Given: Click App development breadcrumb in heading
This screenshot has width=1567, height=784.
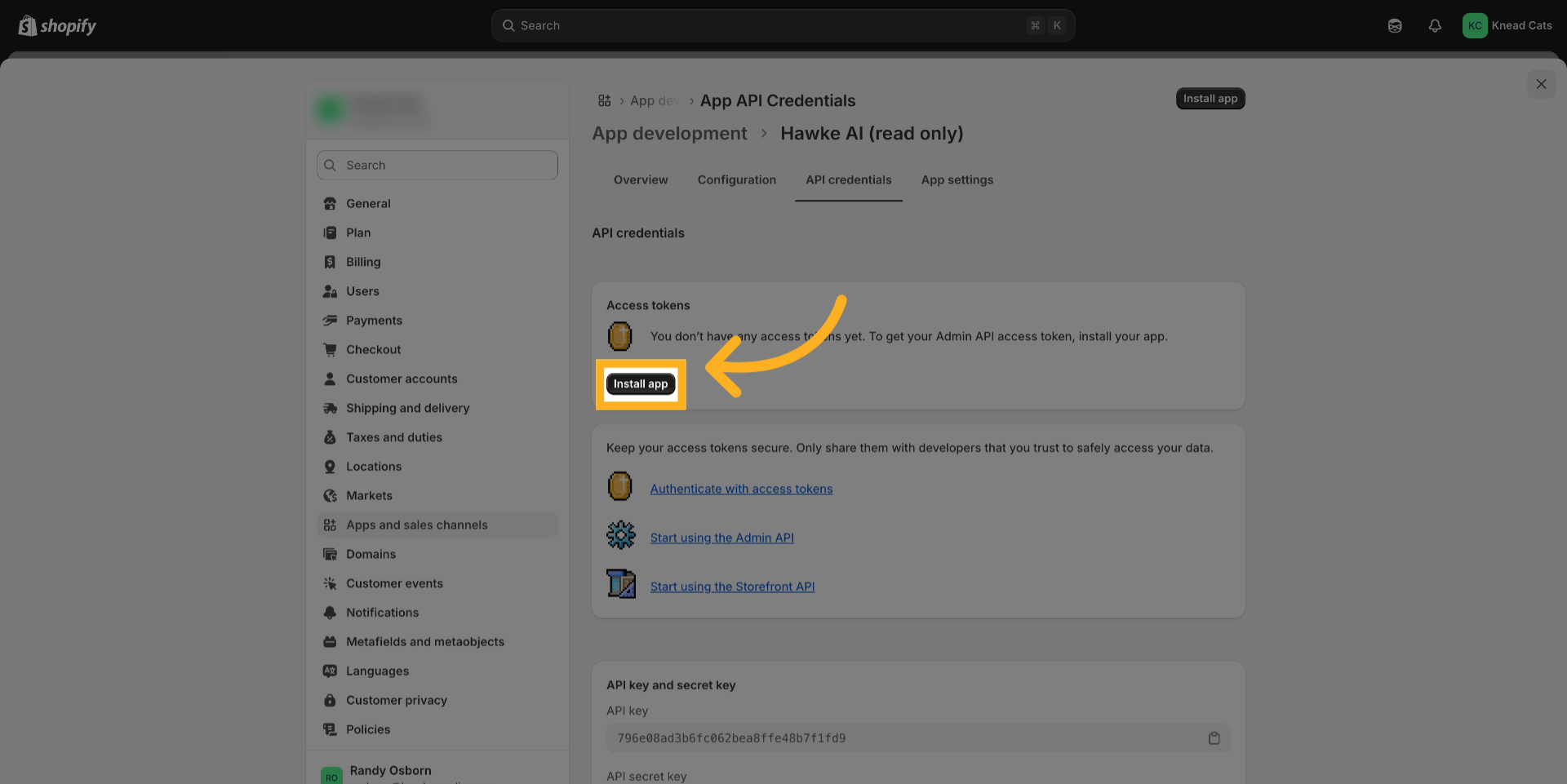Looking at the screenshot, I should pyautogui.click(x=669, y=134).
